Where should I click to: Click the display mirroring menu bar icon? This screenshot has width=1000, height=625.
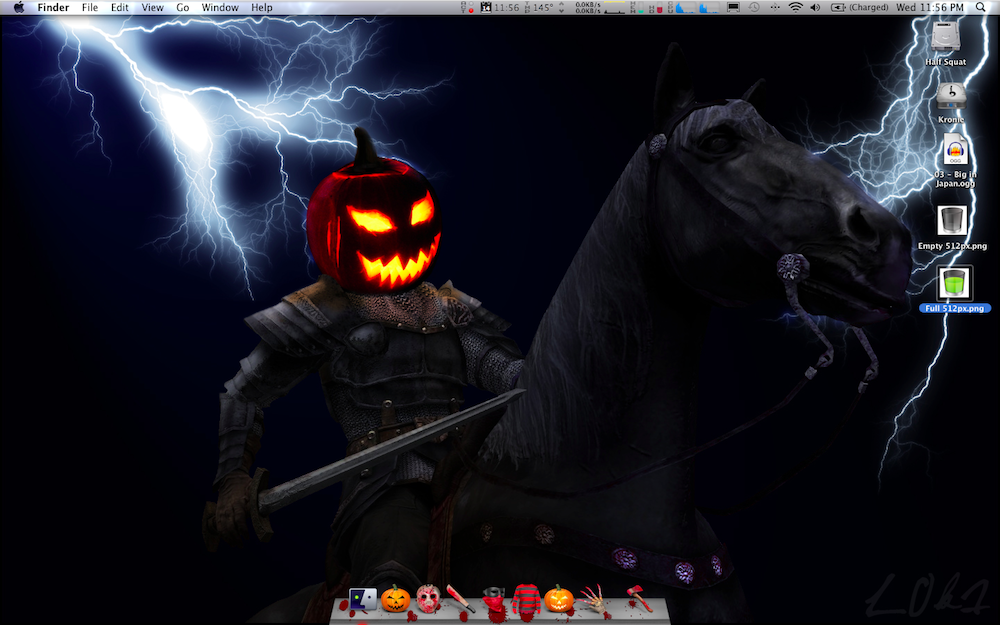tap(733, 8)
